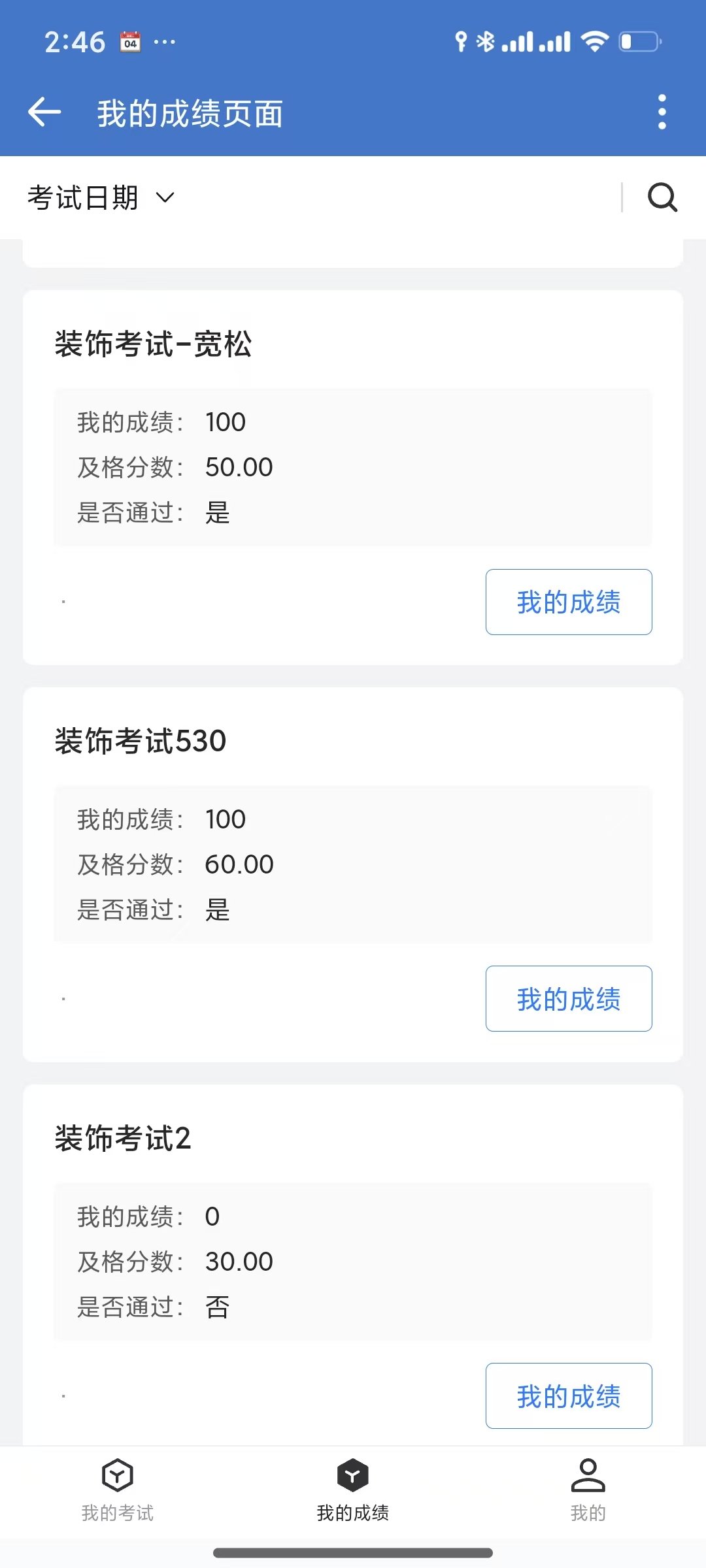Tap the back arrow icon
Screen dimensions: 706x1568
[x=44, y=112]
